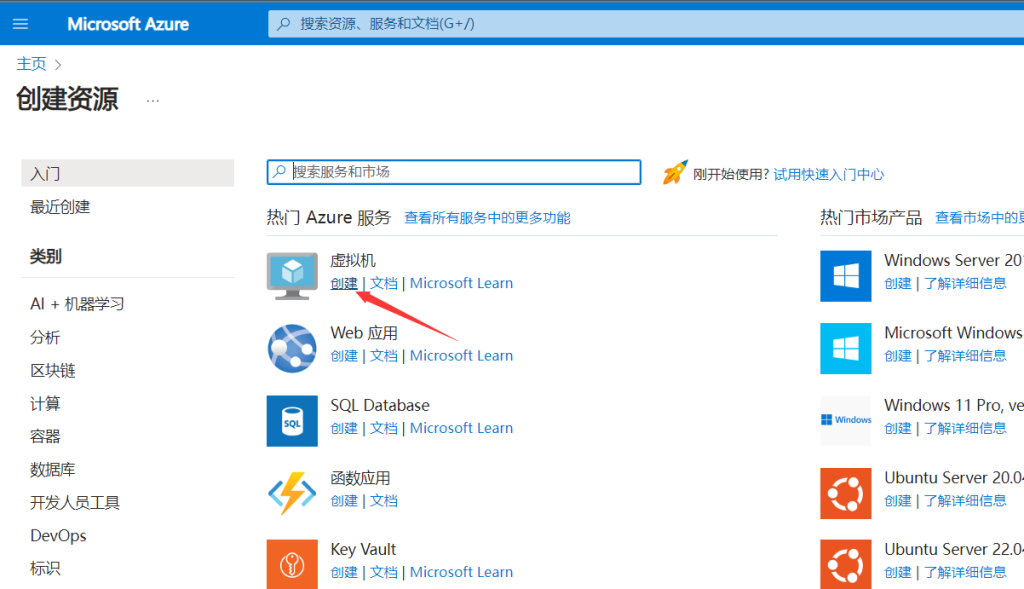The height and width of the screenshot is (589, 1024).
Task: Open Microsoft Learn link for SQL Database
Action: (461, 428)
